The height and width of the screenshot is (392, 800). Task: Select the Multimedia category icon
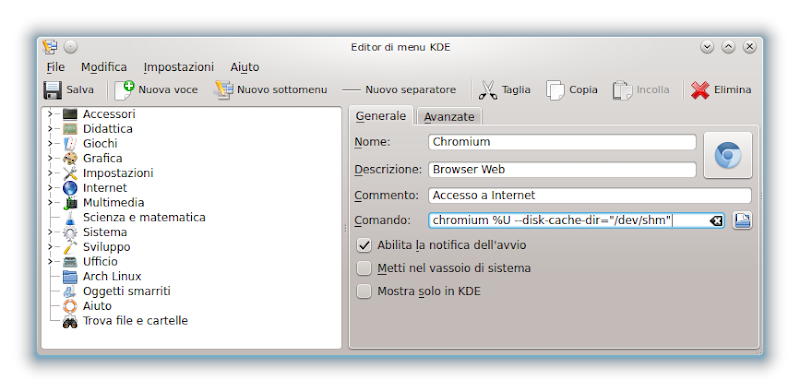[x=70, y=203]
